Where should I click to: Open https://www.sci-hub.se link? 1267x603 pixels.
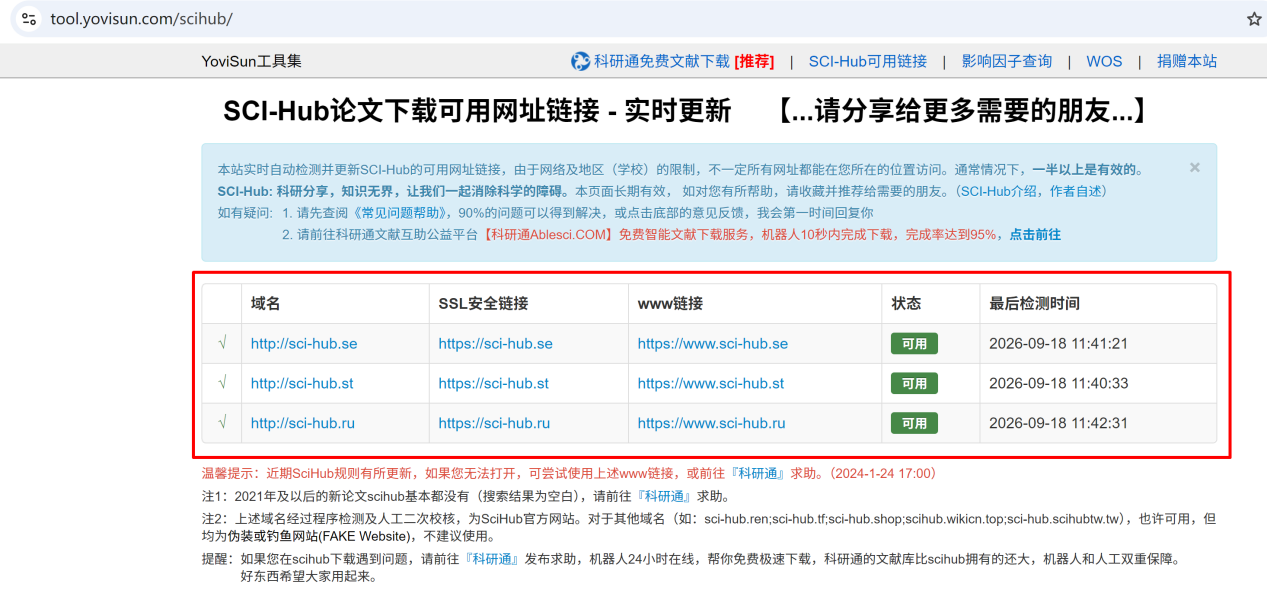pos(712,343)
